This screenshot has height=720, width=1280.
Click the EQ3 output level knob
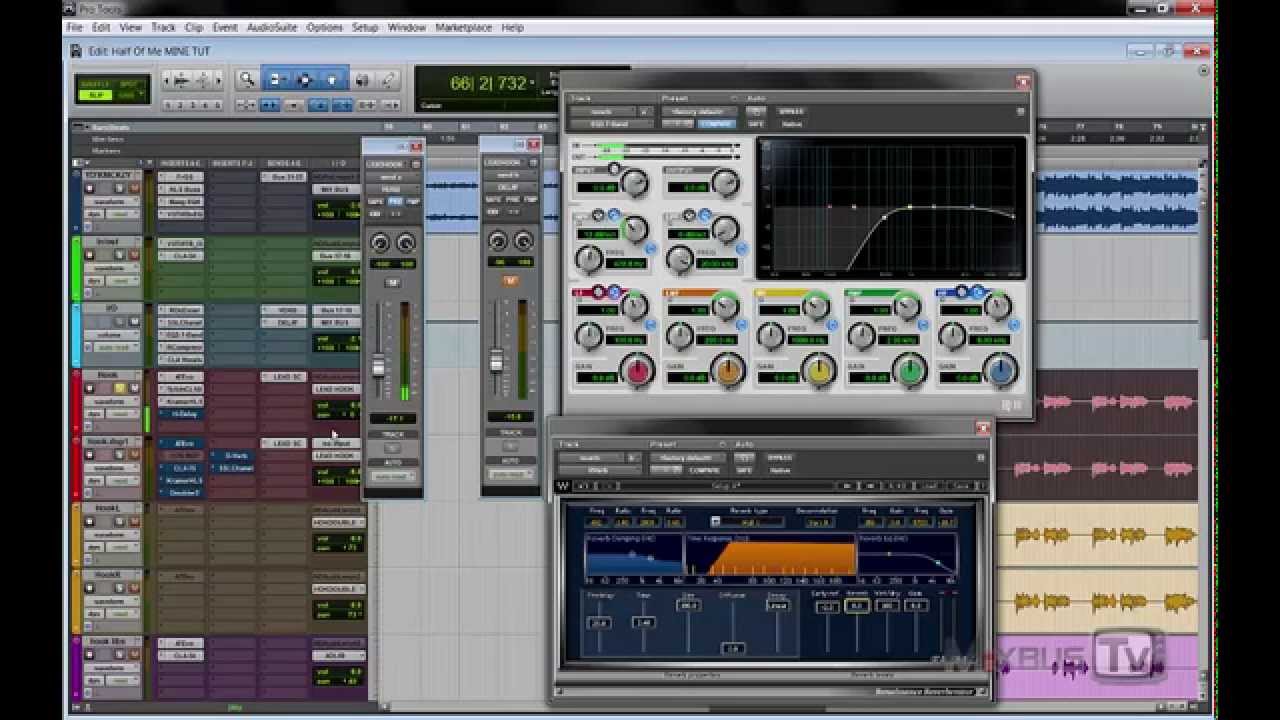coord(724,182)
